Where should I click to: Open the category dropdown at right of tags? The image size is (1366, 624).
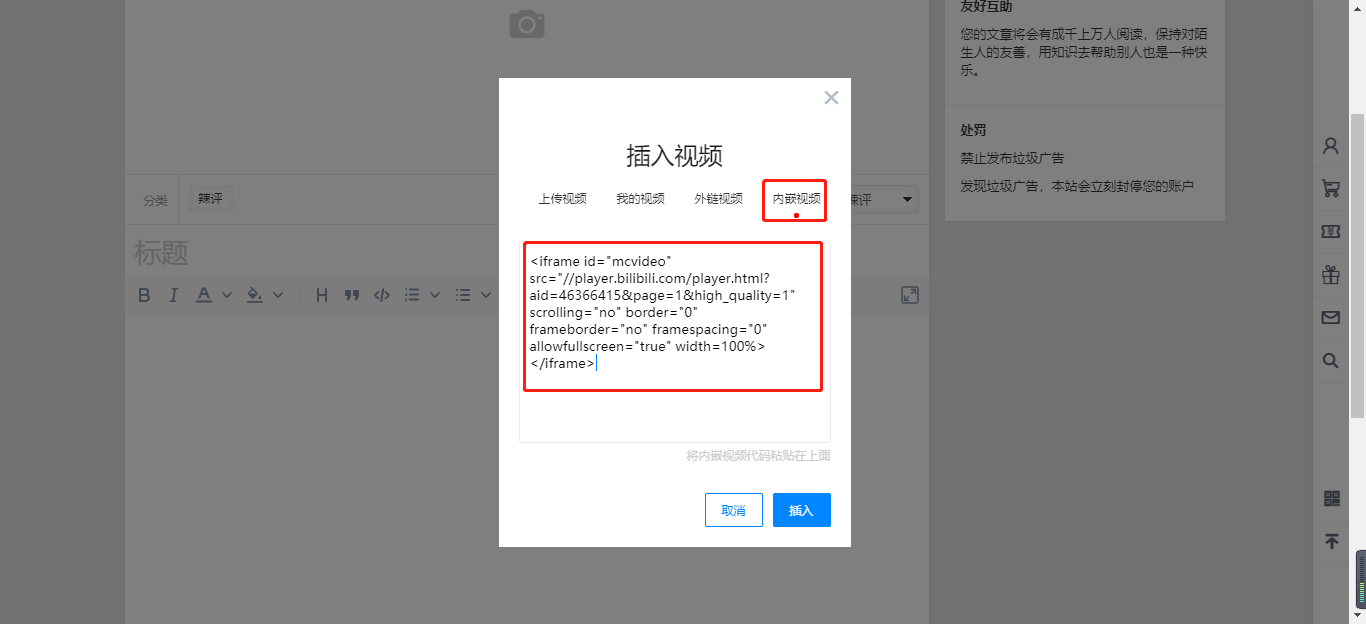pos(907,200)
